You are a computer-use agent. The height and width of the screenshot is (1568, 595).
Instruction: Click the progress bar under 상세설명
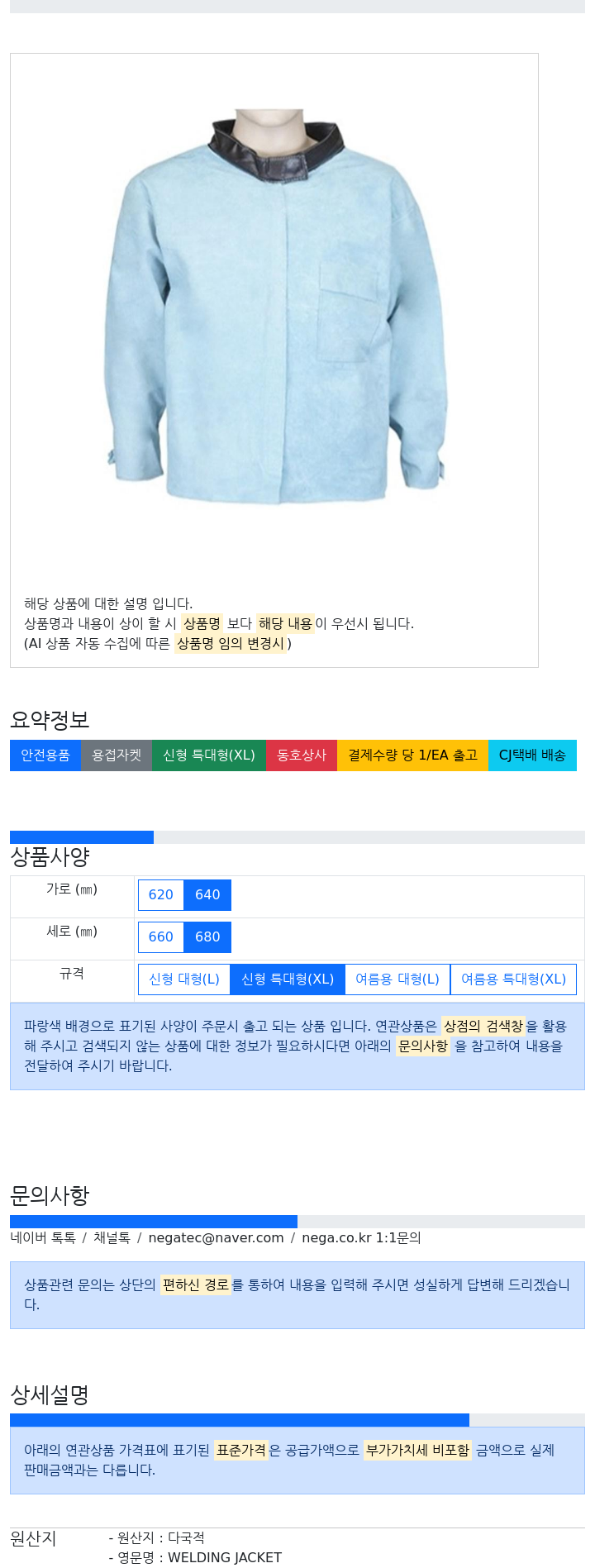tap(297, 1420)
